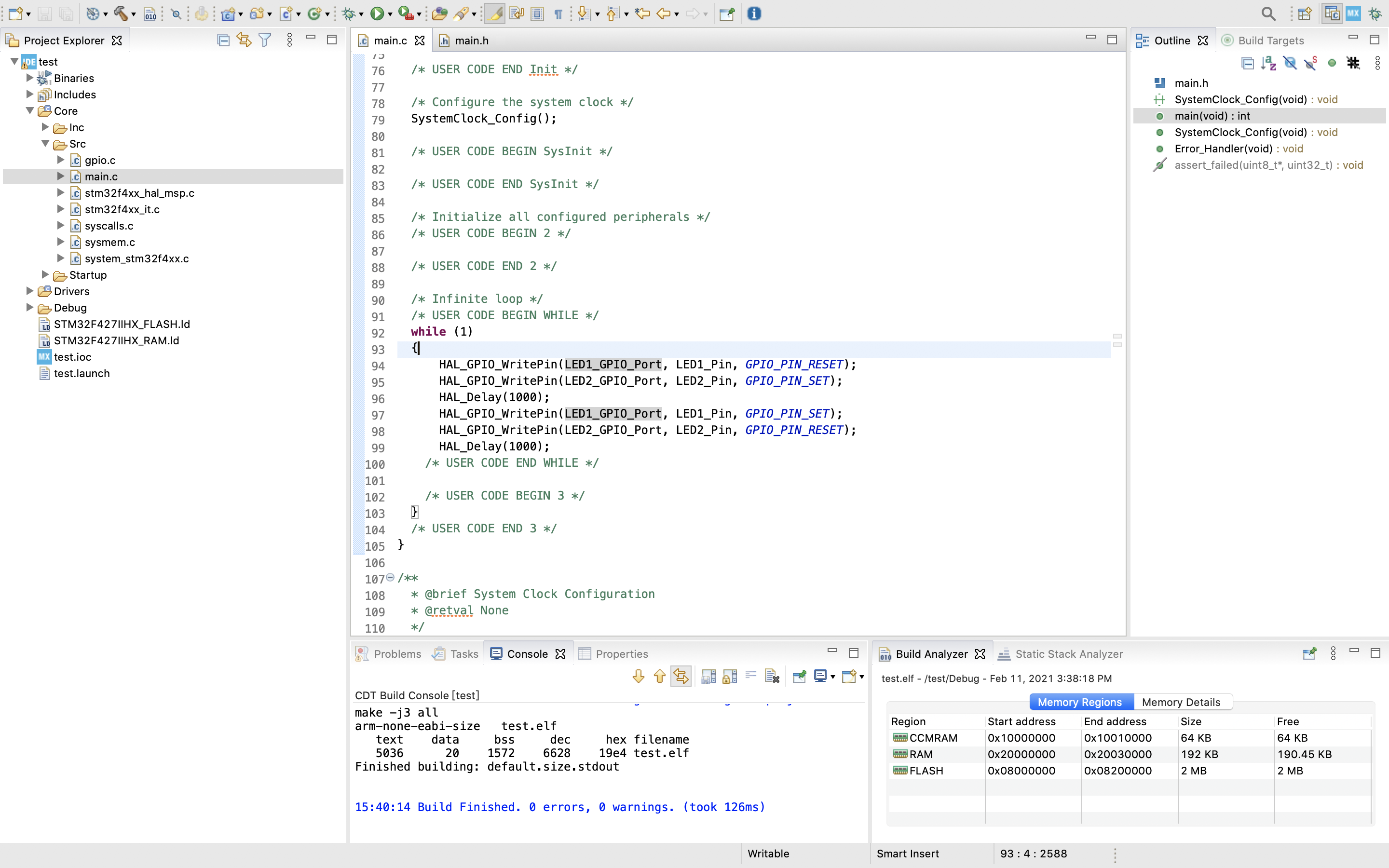Click the Back navigation arrow
The image size is (1389, 868).
pos(664,13)
